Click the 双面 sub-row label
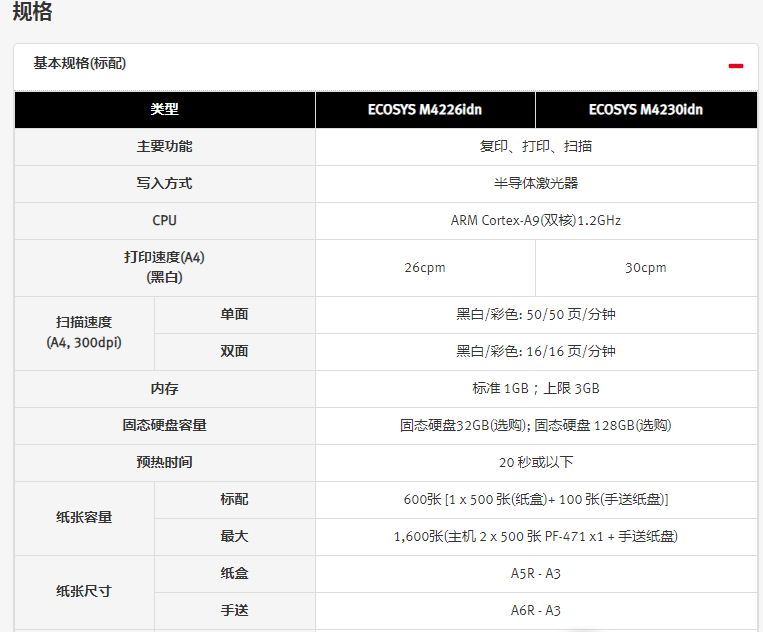This screenshot has height=632, width=763. click(x=235, y=351)
